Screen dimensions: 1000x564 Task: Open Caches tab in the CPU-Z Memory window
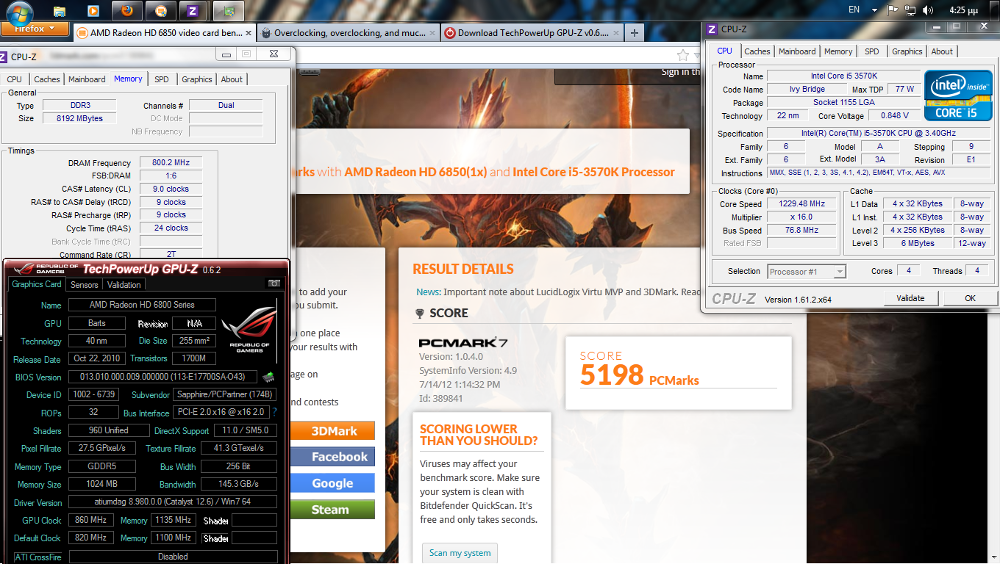click(x=47, y=79)
